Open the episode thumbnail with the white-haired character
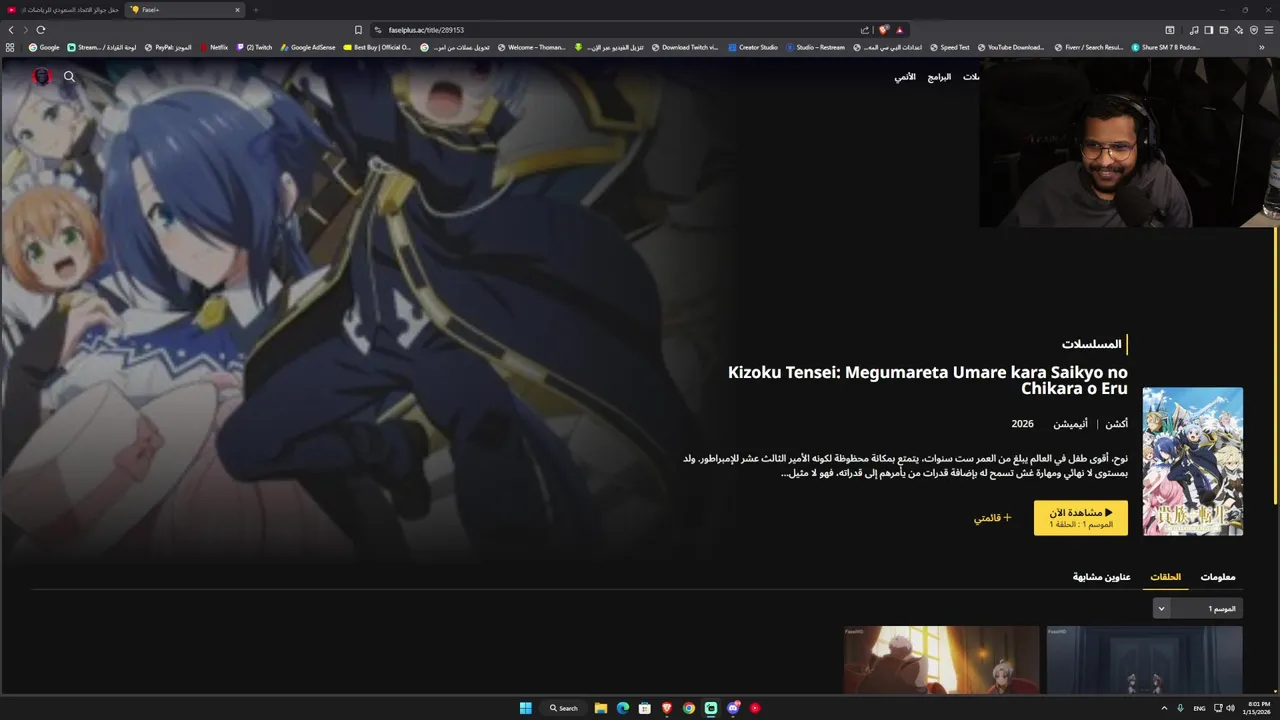 [941, 659]
